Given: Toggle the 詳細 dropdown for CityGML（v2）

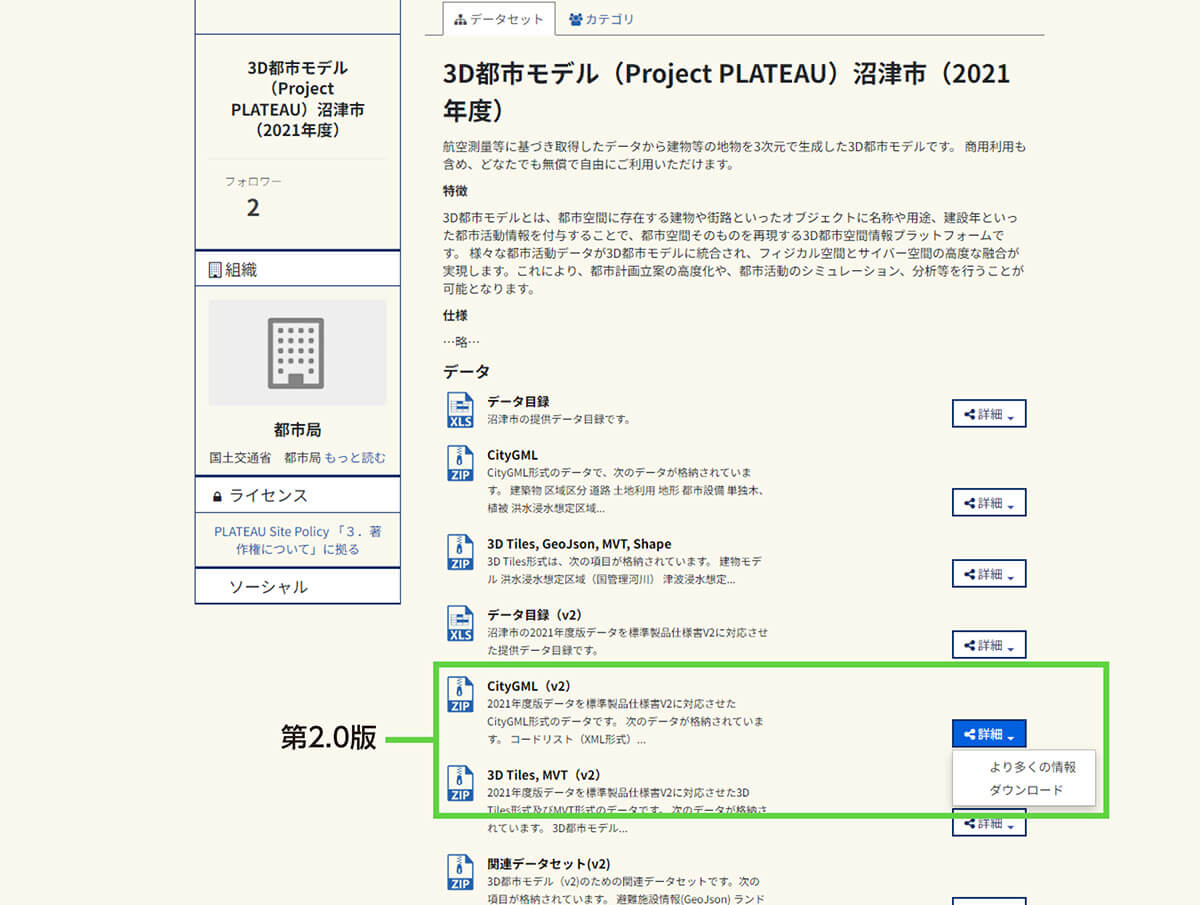Looking at the screenshot, I should pos(989,734).
